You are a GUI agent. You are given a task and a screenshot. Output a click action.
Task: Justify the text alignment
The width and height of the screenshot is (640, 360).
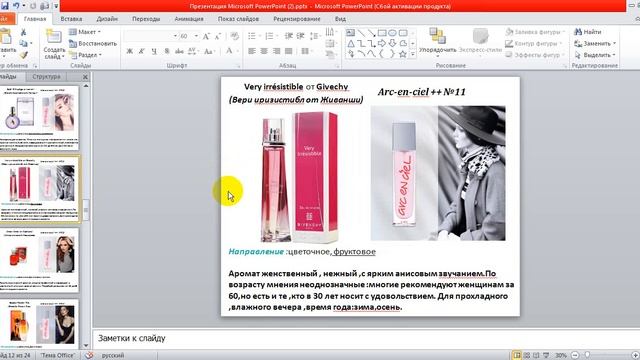(x=289, y=51)
